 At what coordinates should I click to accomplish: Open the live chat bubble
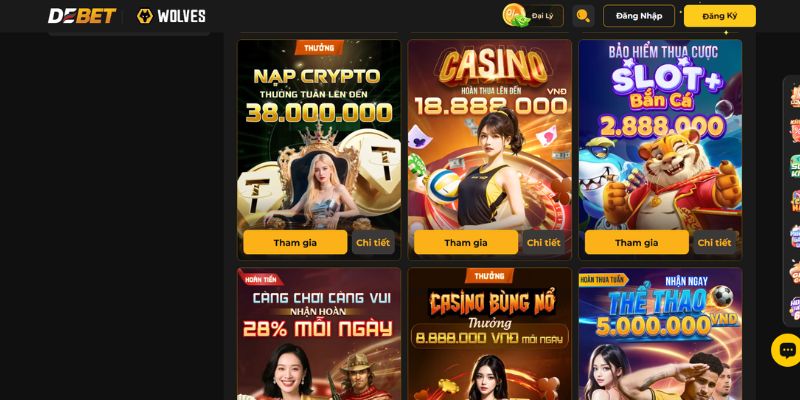[x=786, y=350]
